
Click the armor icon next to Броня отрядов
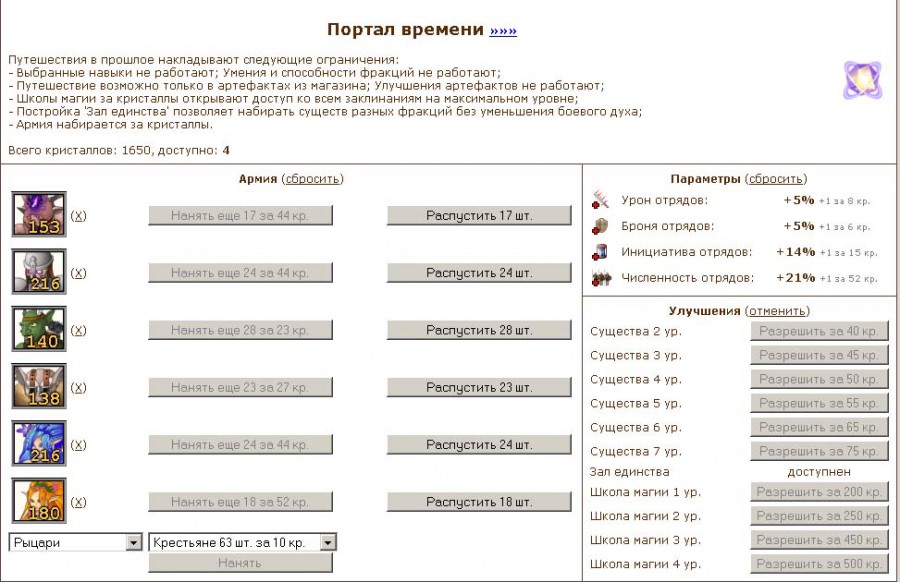(x=600, y=225)
